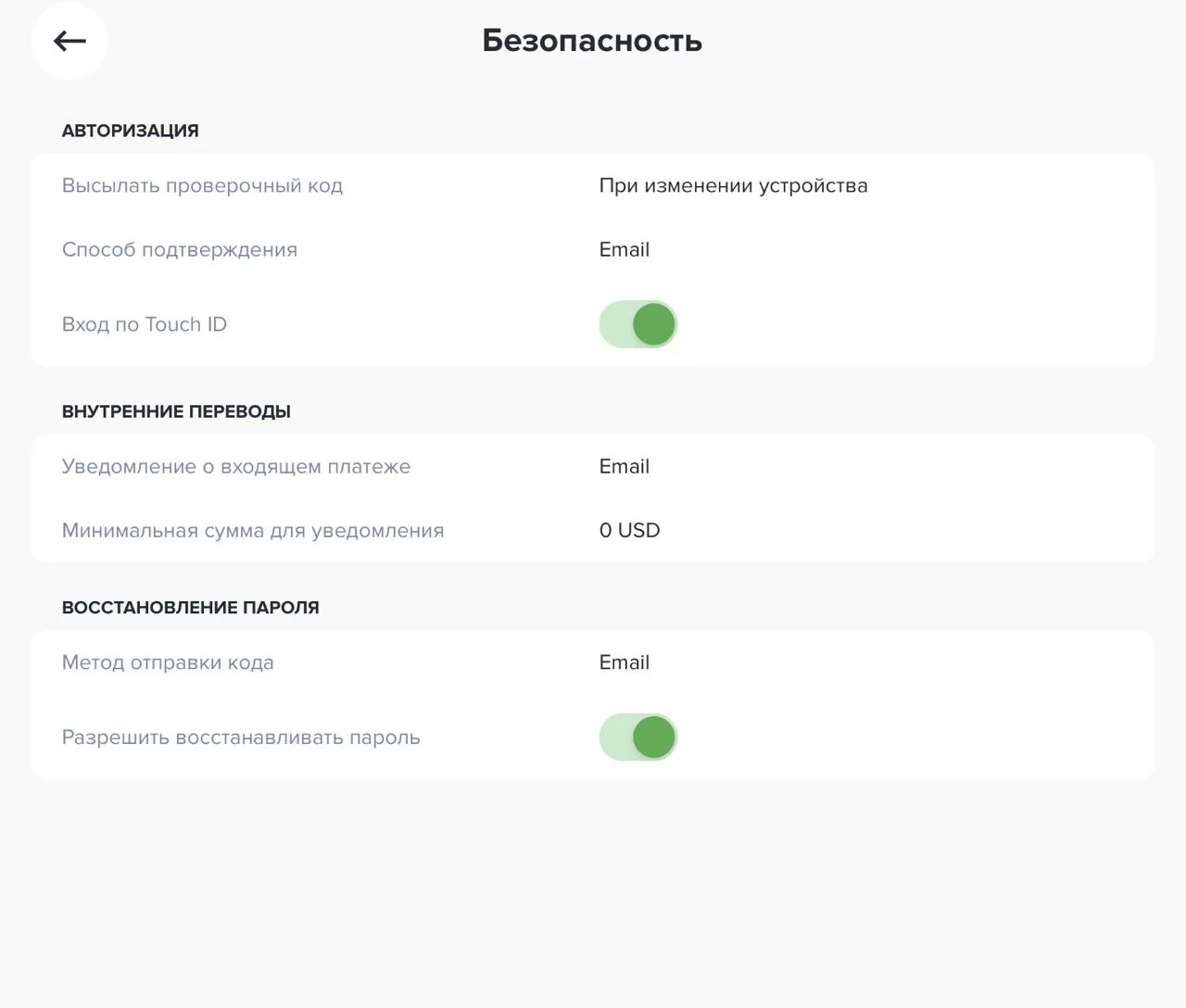Viewport: 1186px width, 1008px height.
Task: Toggle the Touch ID login switch
Action: click(638, 324)
